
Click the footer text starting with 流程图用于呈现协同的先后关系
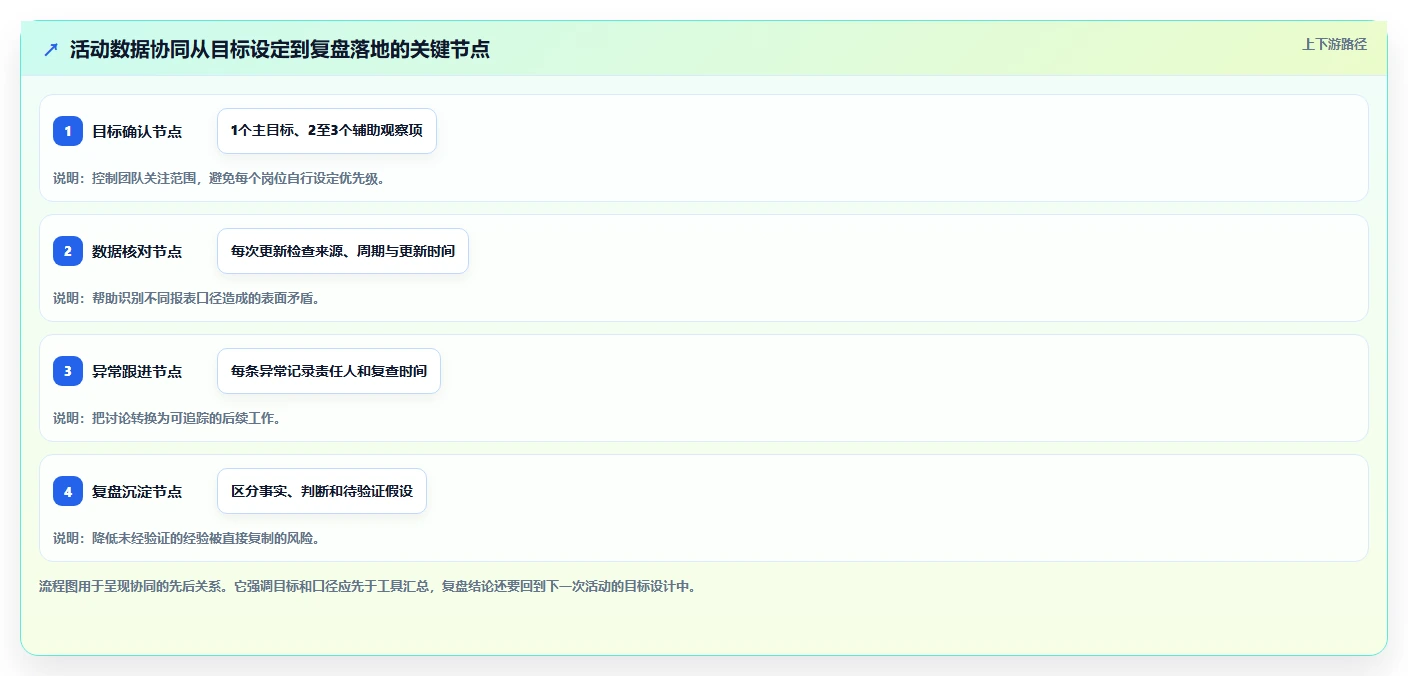pyautogui.click(x=367, y=586)
